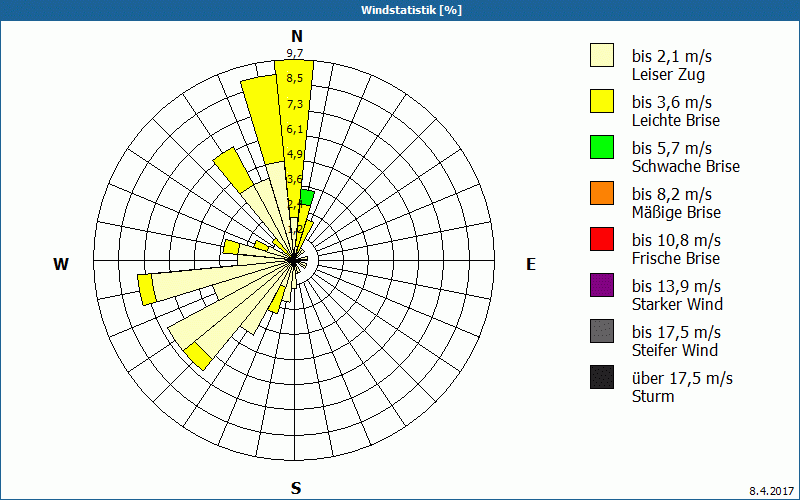Screen dimensions: 800x500
Task: Click the 9,7 scale value
Action: [x=294, y=53]
